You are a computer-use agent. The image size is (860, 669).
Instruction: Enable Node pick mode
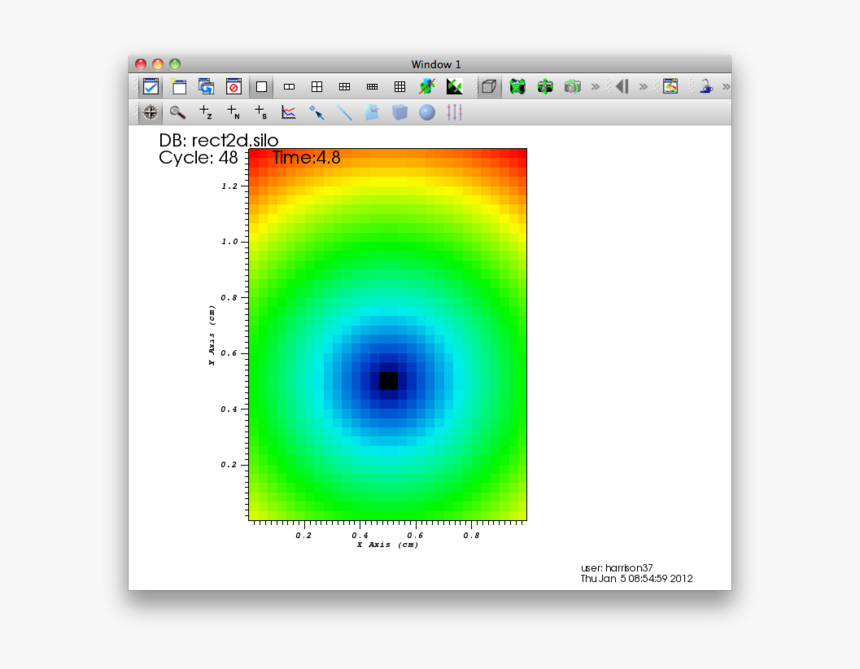point(232,112)
